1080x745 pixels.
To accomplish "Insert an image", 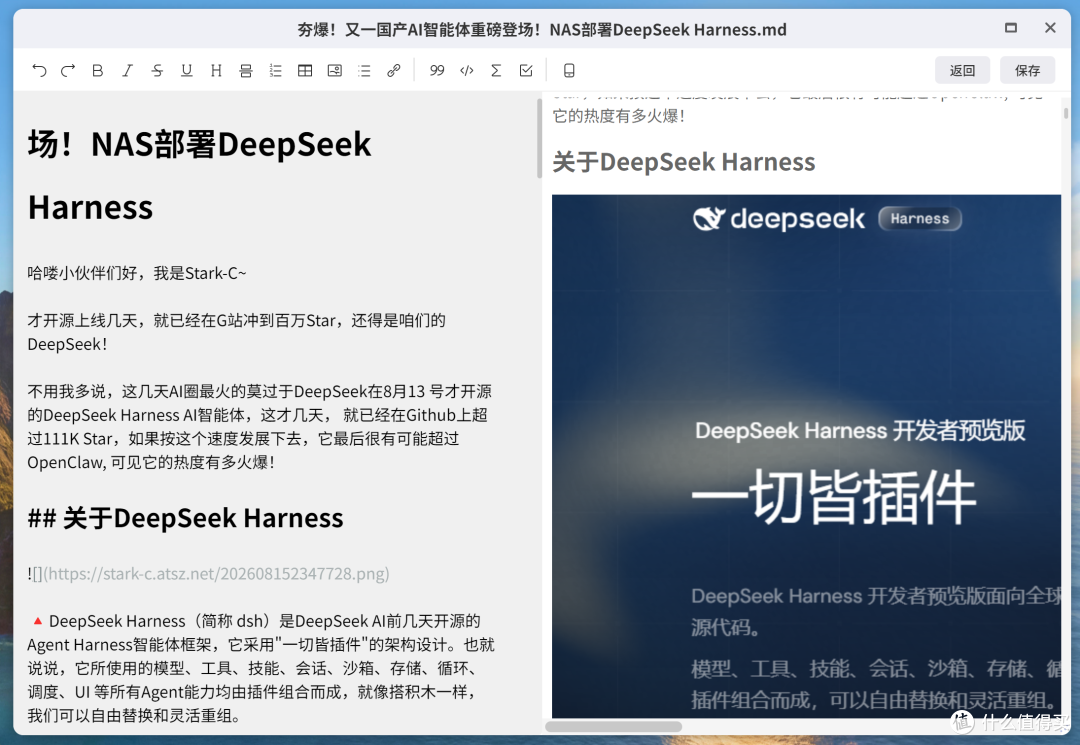I will [x=335, y=70].
